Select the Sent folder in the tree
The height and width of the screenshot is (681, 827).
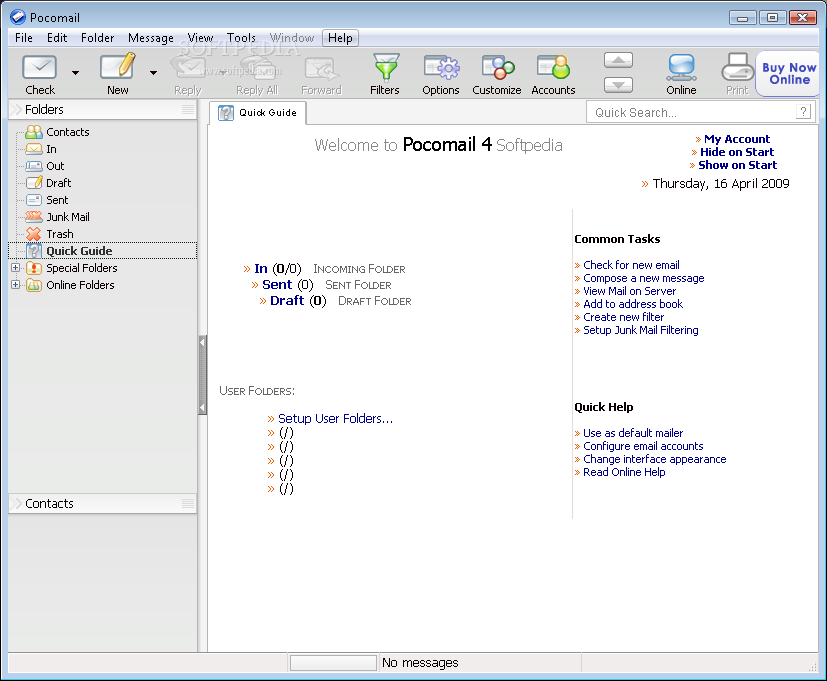pyautogui.click(x=57, y=200)
